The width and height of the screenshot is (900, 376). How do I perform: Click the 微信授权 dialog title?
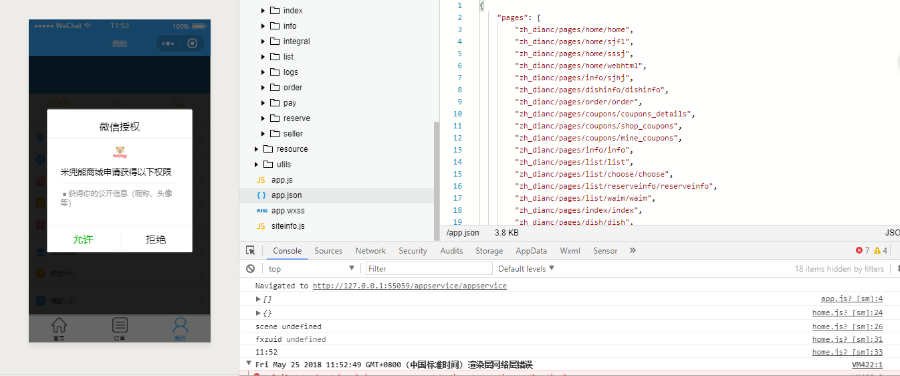pos(119,127)
